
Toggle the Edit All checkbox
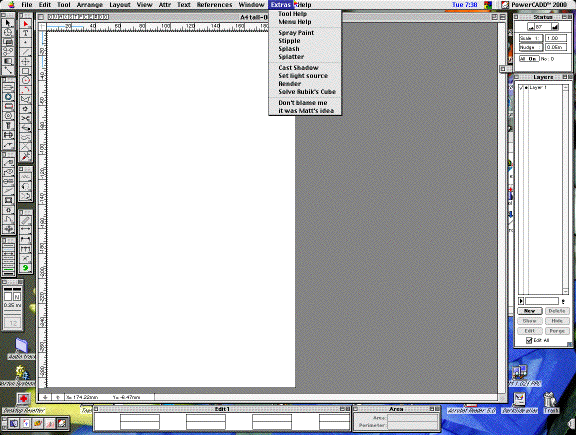tap(529, 341)
